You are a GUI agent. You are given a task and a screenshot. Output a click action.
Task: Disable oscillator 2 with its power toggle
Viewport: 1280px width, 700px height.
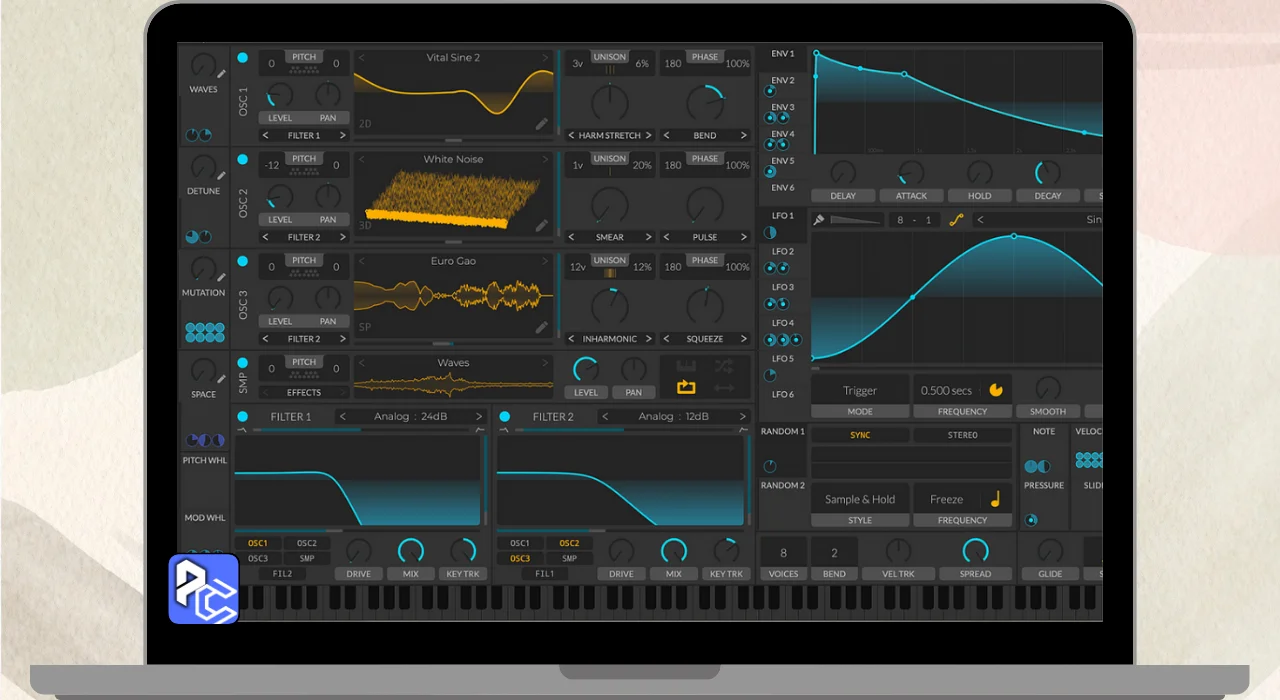click(243, 159)
